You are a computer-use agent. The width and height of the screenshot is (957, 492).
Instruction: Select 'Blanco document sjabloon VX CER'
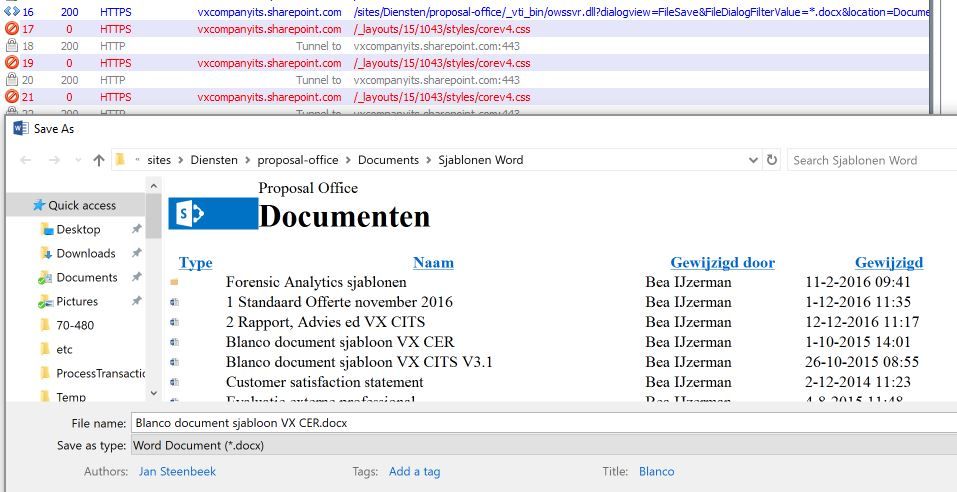tap(340, 342)
